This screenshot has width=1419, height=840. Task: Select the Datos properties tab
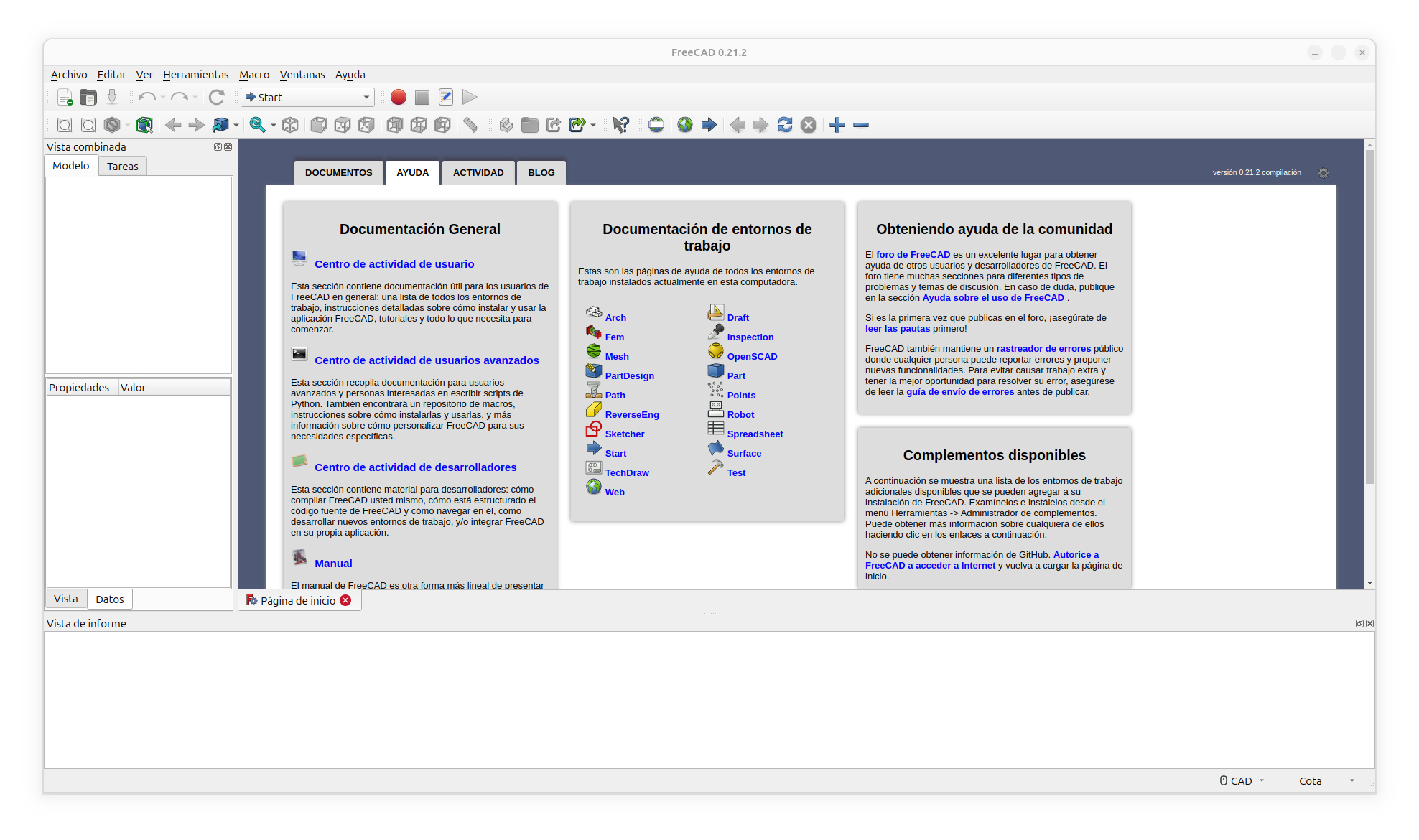point(110,599)
